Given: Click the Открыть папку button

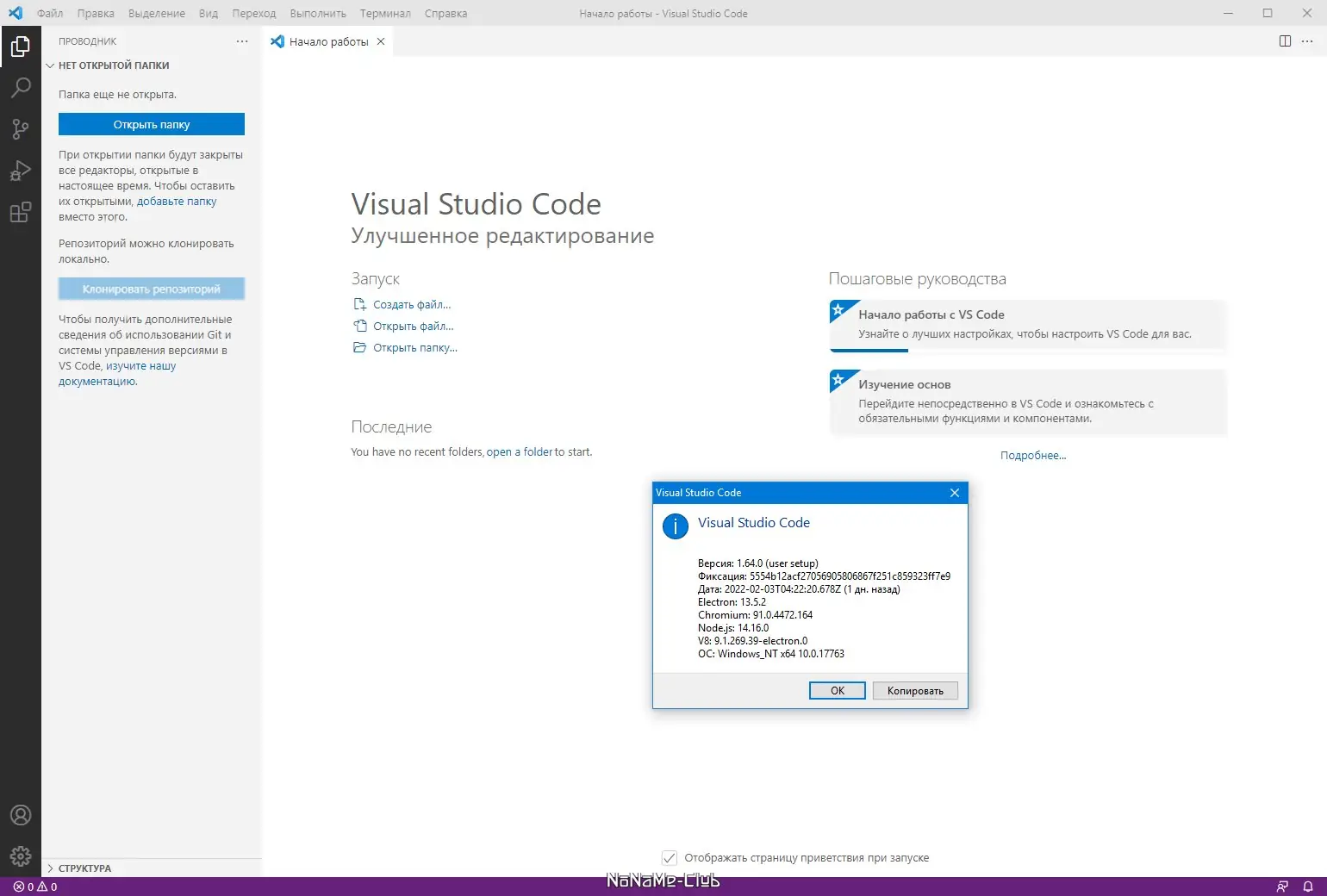Looking at the screenshot, I should click(x=152, y=124).
